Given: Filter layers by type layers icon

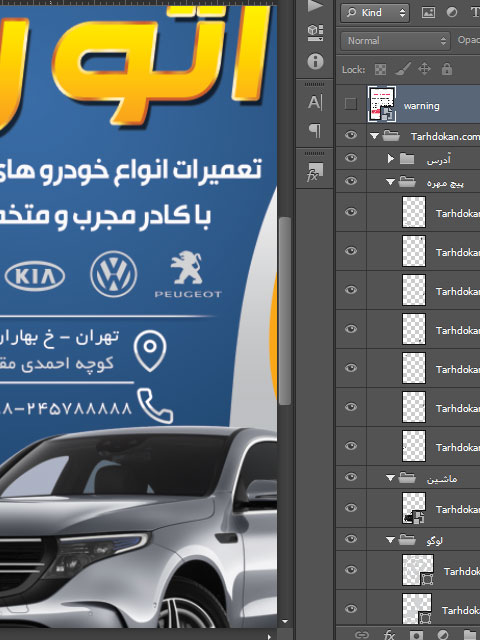Looking at the screenshot, I should (x=476, y=13).
